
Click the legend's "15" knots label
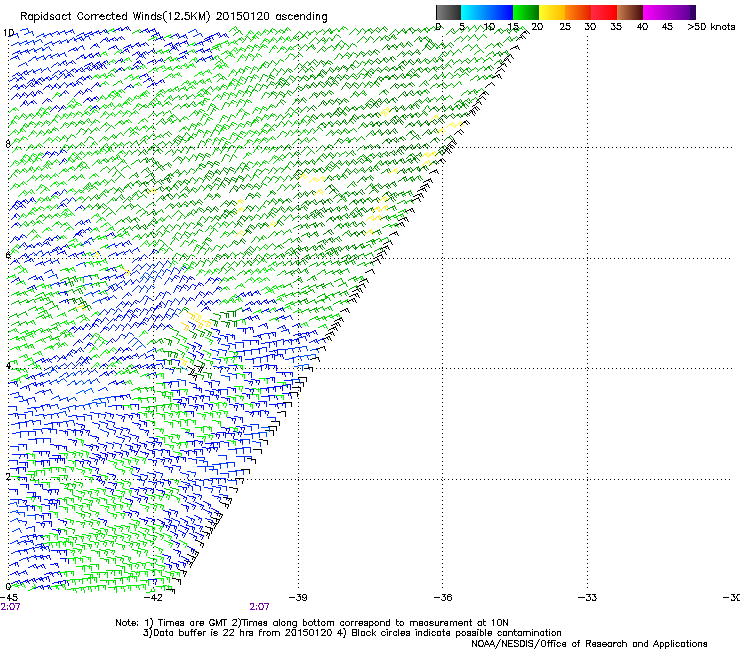pos(513,27)
